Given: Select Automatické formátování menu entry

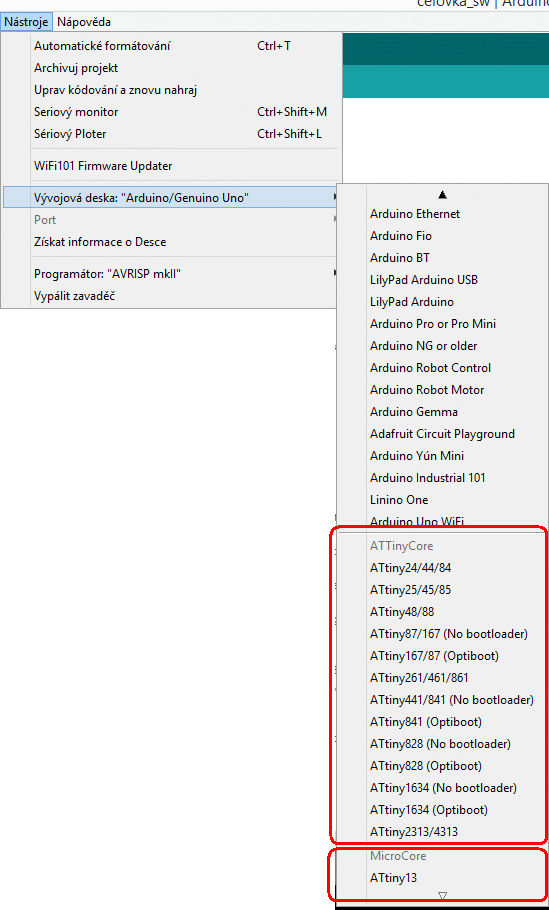Looking at the screenshot, I should click(171, 46).
